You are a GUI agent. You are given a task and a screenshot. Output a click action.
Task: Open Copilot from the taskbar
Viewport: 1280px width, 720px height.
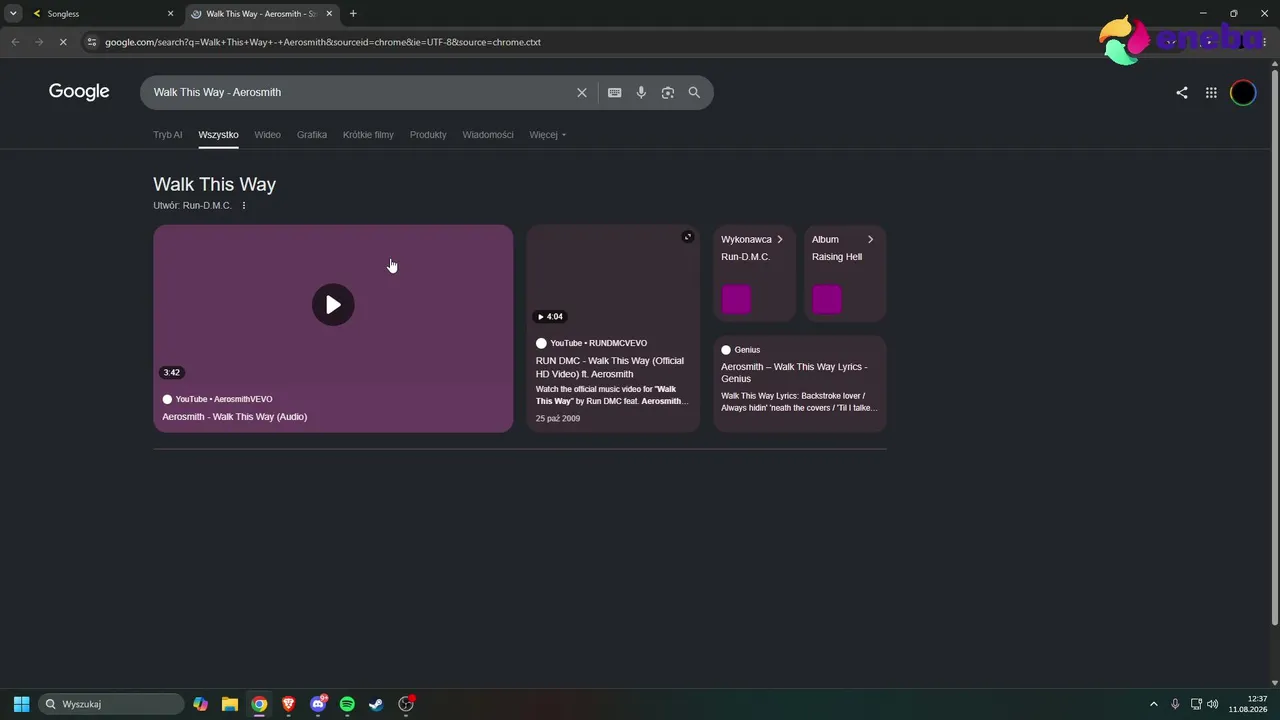pyautogui.click(x=201, y=704)
